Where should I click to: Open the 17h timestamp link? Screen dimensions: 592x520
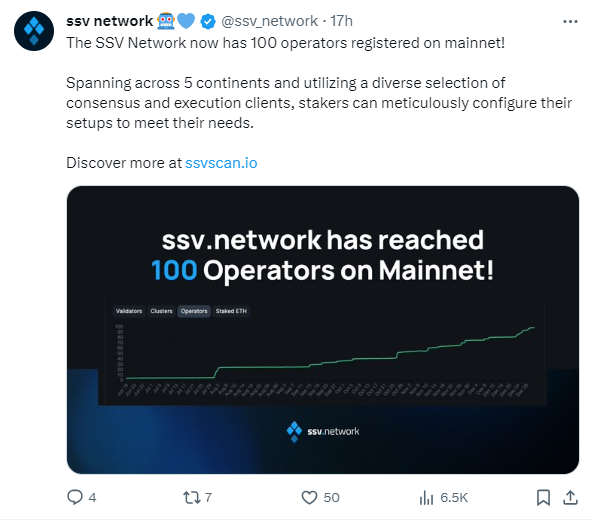[x=342, y=21]
